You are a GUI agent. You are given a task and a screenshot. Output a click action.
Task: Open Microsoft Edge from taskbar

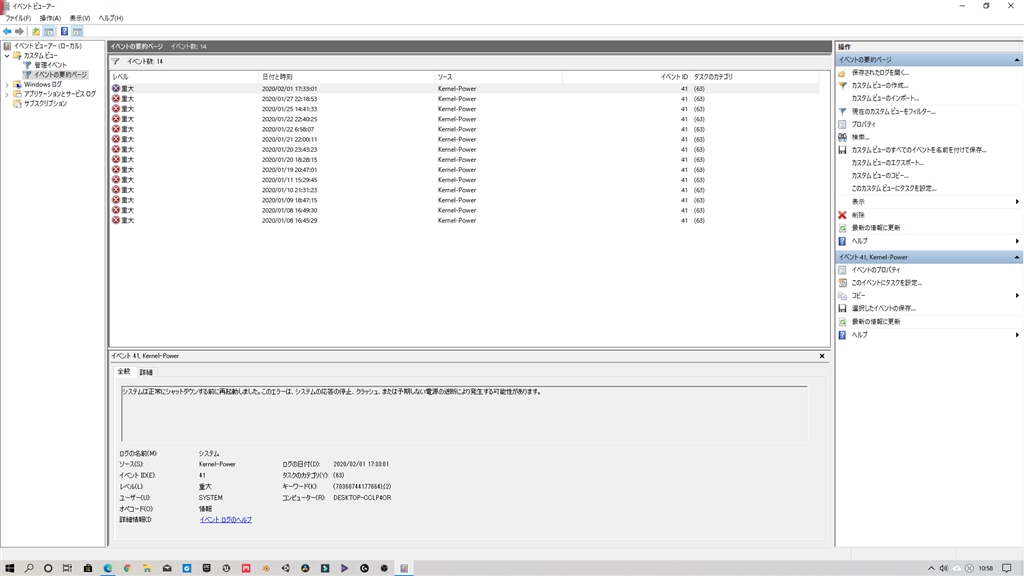coord(108,568)
